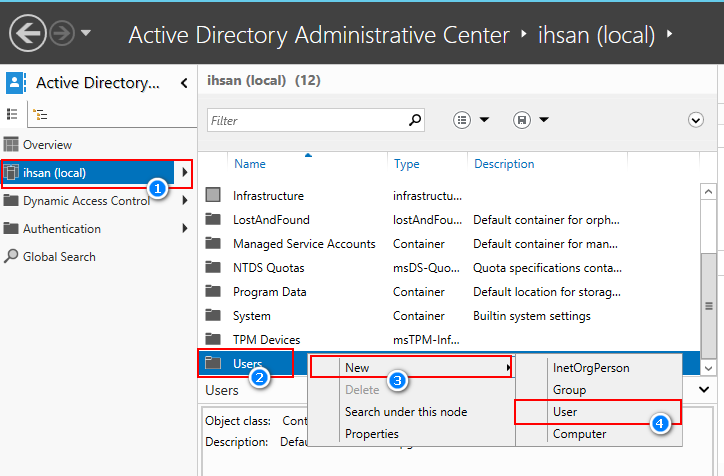Click the list view options icon
Image resolution: width=724 pixels, height=476 pixels.
pyautogui.click(x=462, y=120)
